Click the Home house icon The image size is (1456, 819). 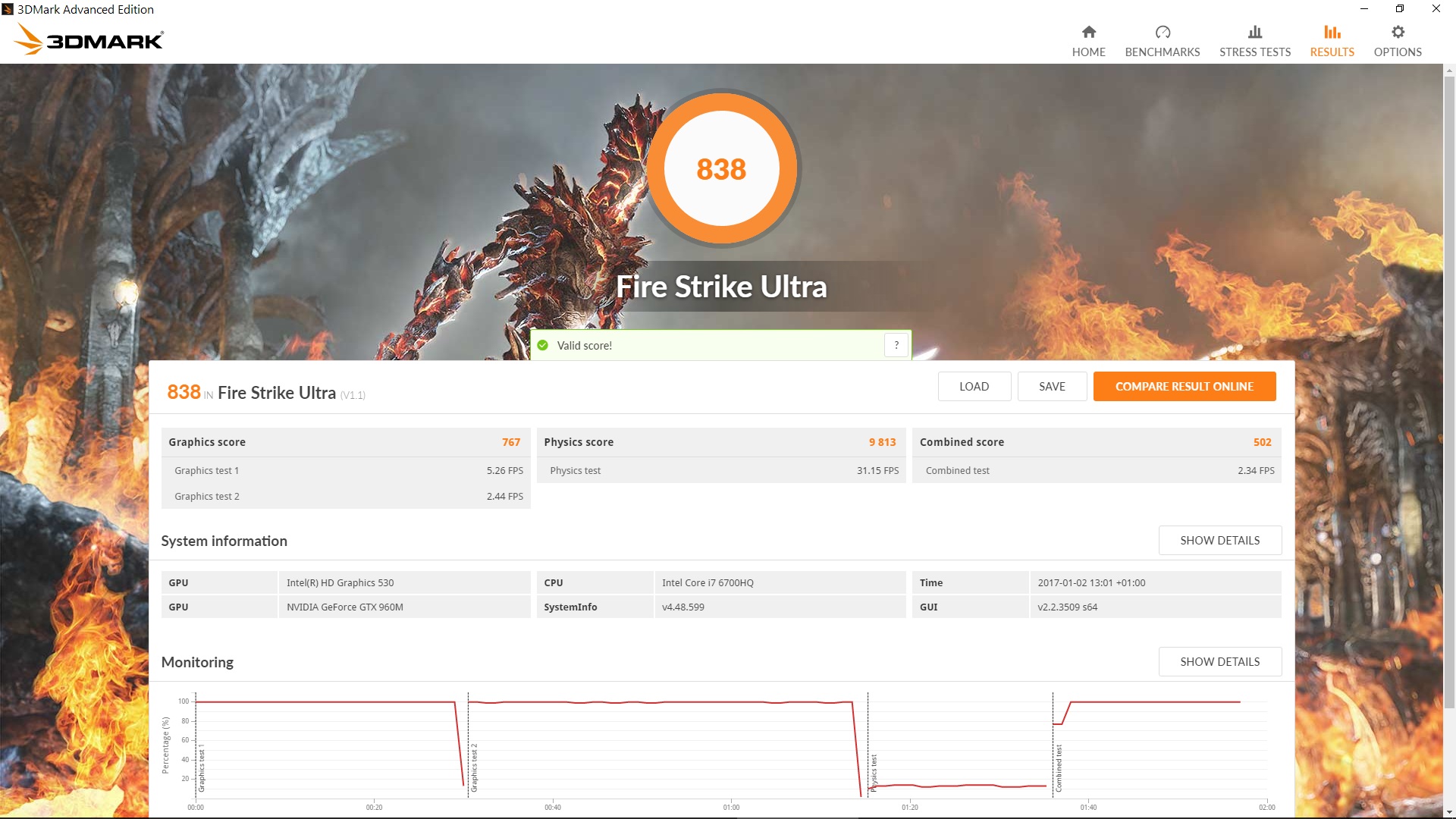point(1088,32)
